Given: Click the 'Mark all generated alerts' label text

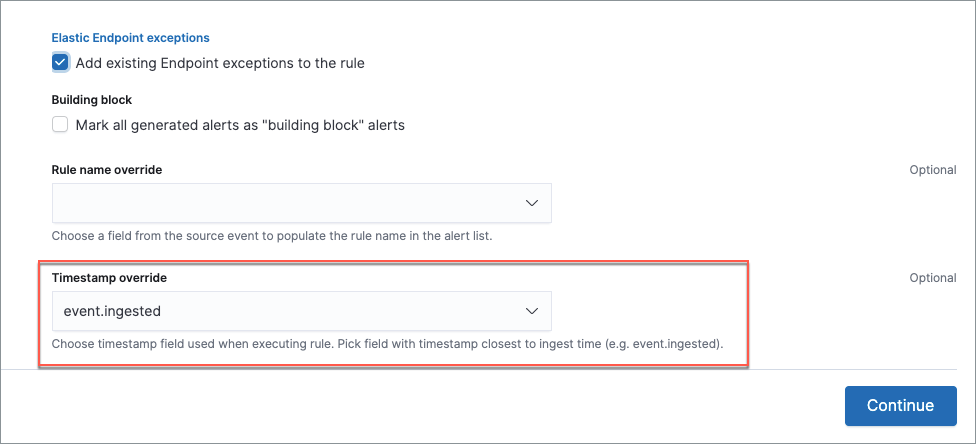Looking at the screenshot, I should coord(240,125).
